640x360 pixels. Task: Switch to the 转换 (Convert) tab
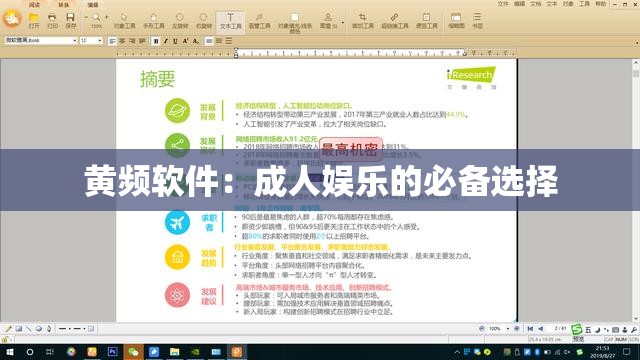click(63, 5)
